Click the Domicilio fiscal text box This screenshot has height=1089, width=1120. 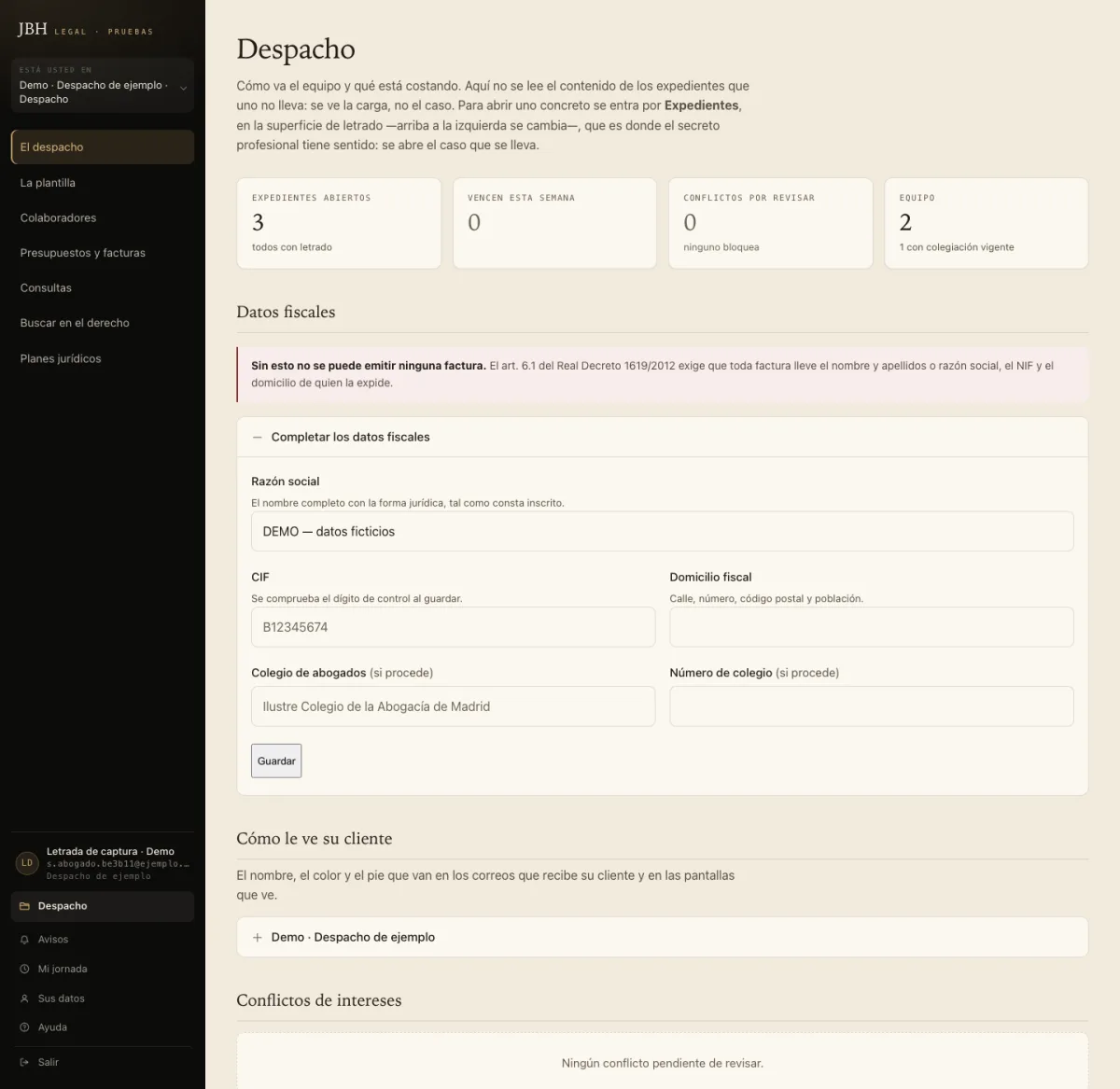pos(872,627)
